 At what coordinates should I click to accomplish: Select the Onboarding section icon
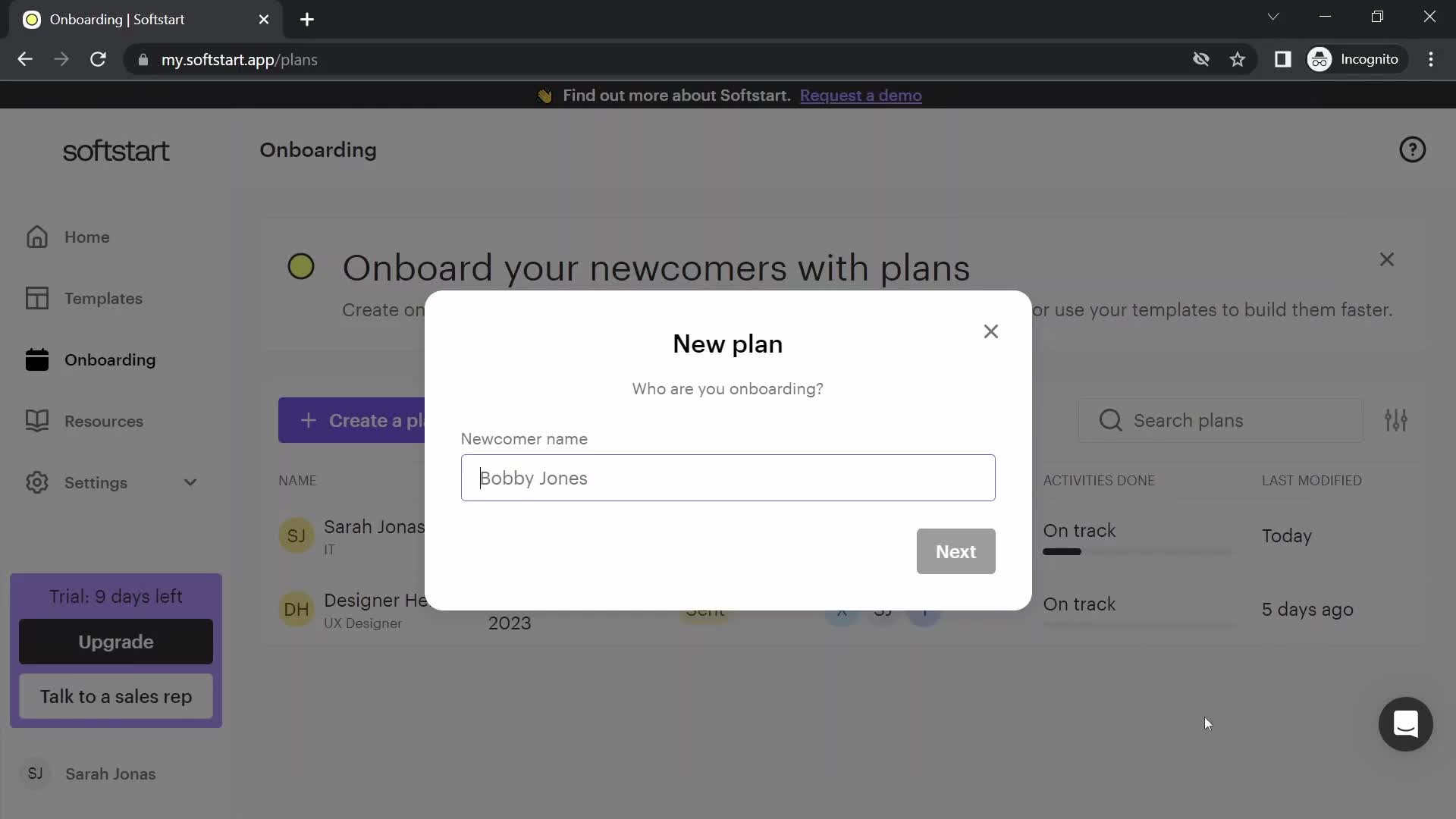point(36,359)
